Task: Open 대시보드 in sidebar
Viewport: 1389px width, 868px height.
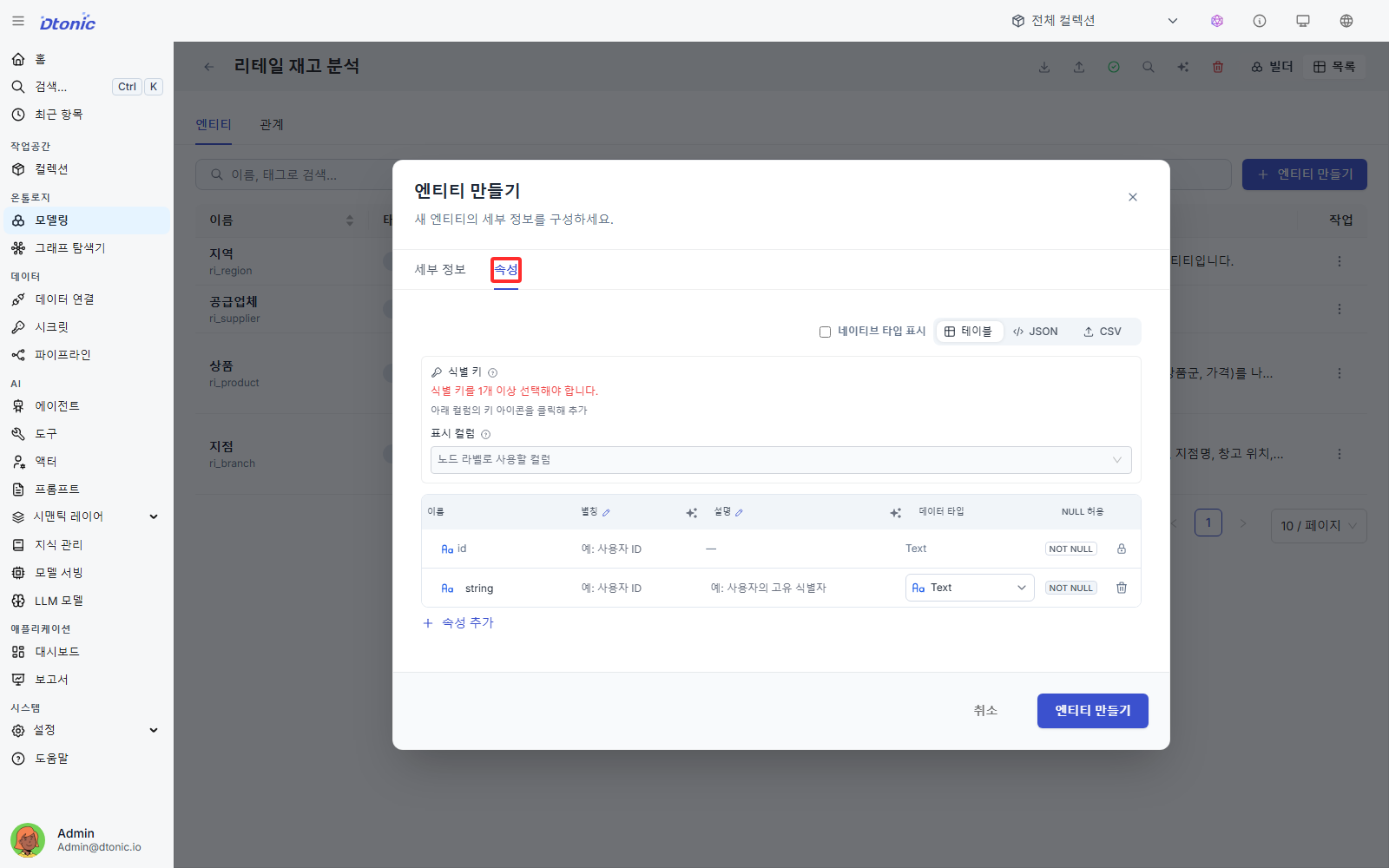Action: [x=86, y=652]
